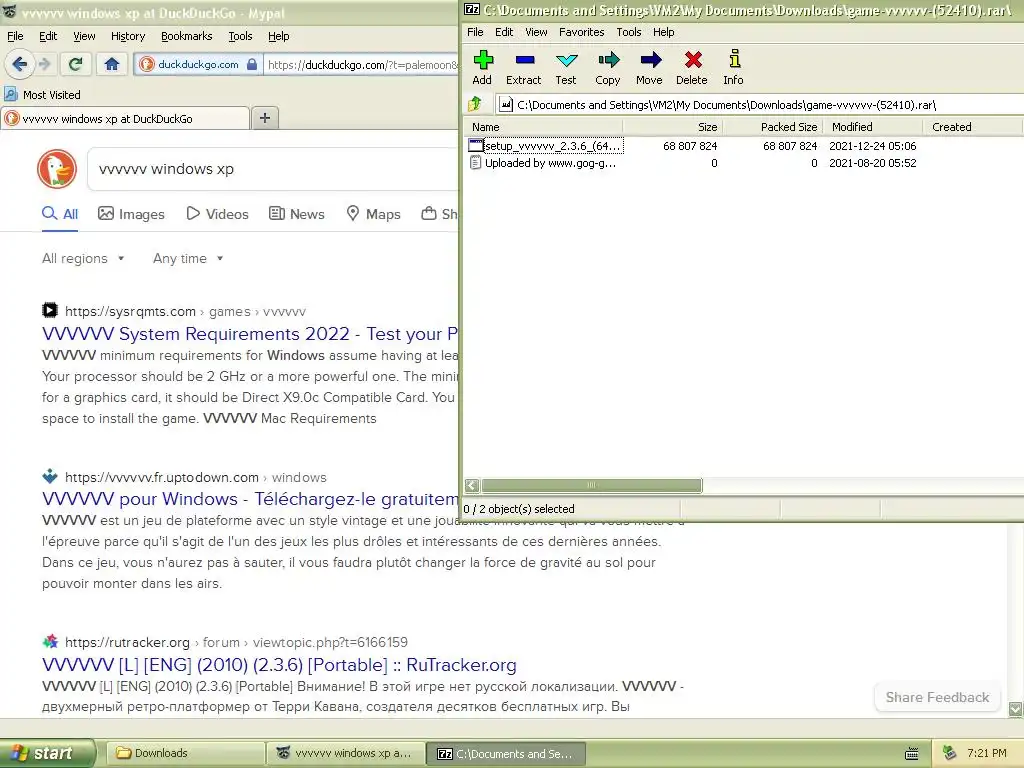Click the uptodown result favicon
Screen dimensions: 1024x768
(50, 475)
